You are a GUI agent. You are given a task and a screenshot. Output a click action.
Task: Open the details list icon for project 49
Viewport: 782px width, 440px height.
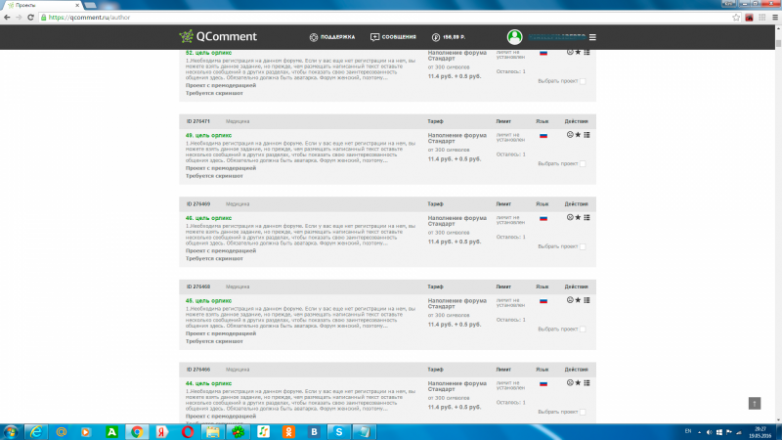pos(587,135)
